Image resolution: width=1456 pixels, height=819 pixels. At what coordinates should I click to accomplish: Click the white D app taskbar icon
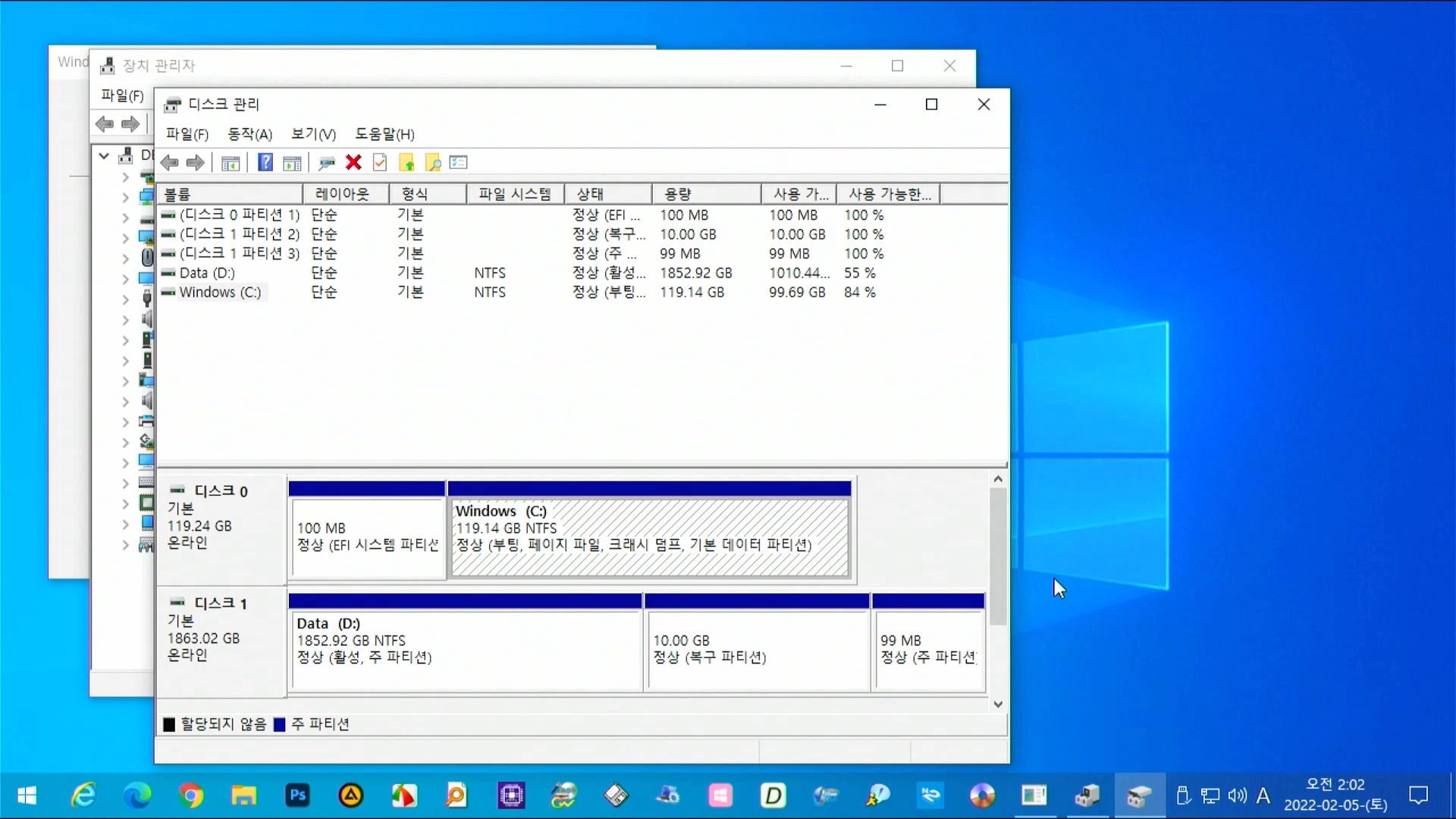click(x=773, y=795)
